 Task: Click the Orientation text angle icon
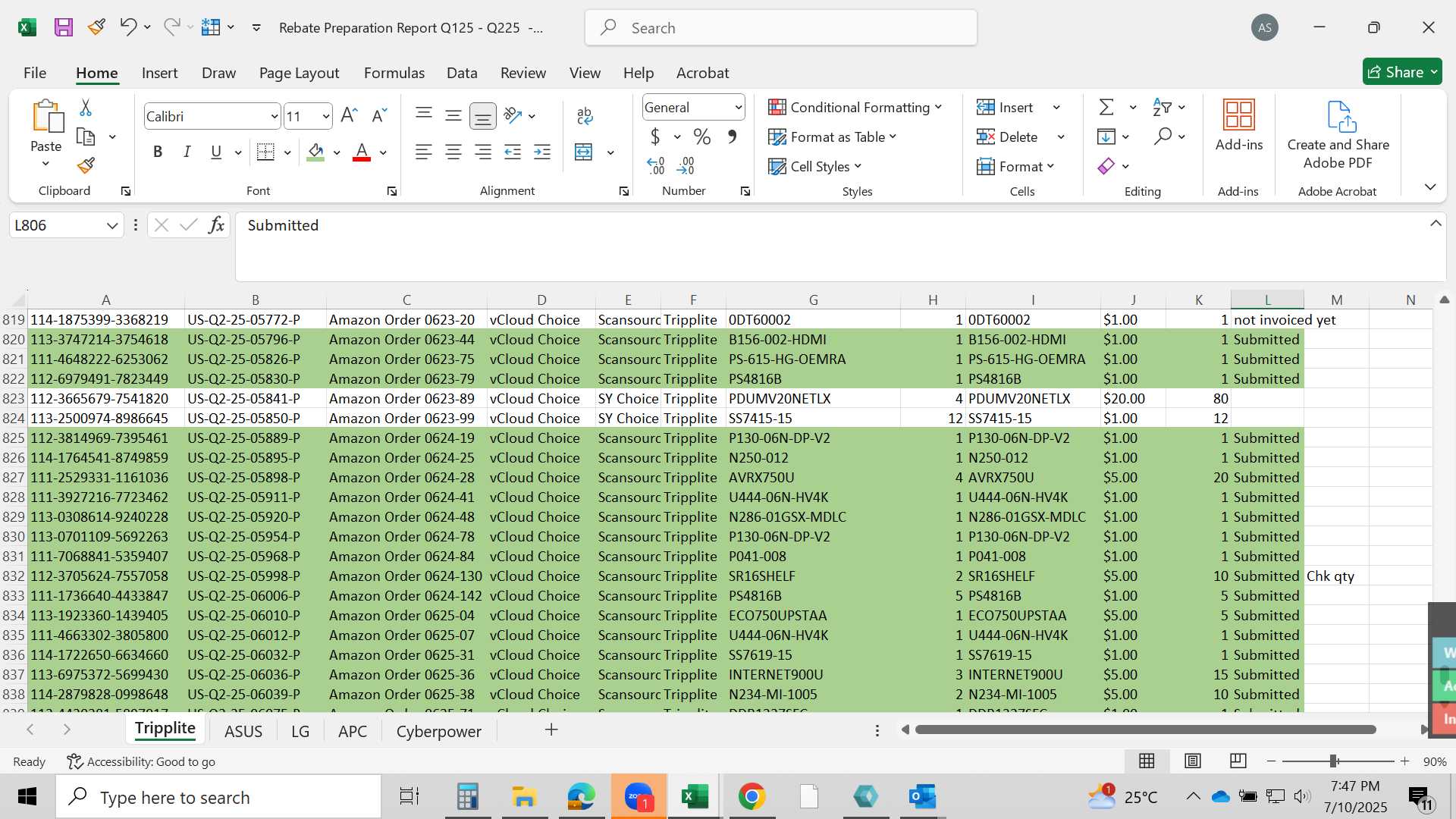click(x=513, y=115)
